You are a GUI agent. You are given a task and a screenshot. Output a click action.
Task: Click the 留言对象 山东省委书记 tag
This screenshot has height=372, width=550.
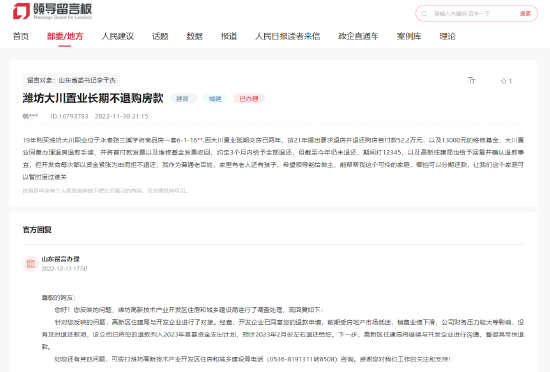71,80
